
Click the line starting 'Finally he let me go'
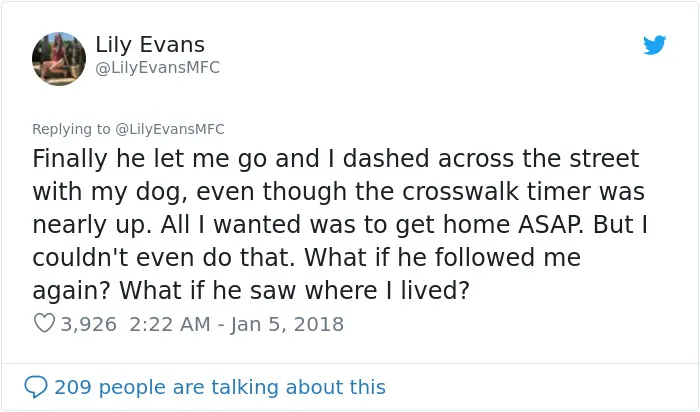pyautogui.click(x=336, y=158)
